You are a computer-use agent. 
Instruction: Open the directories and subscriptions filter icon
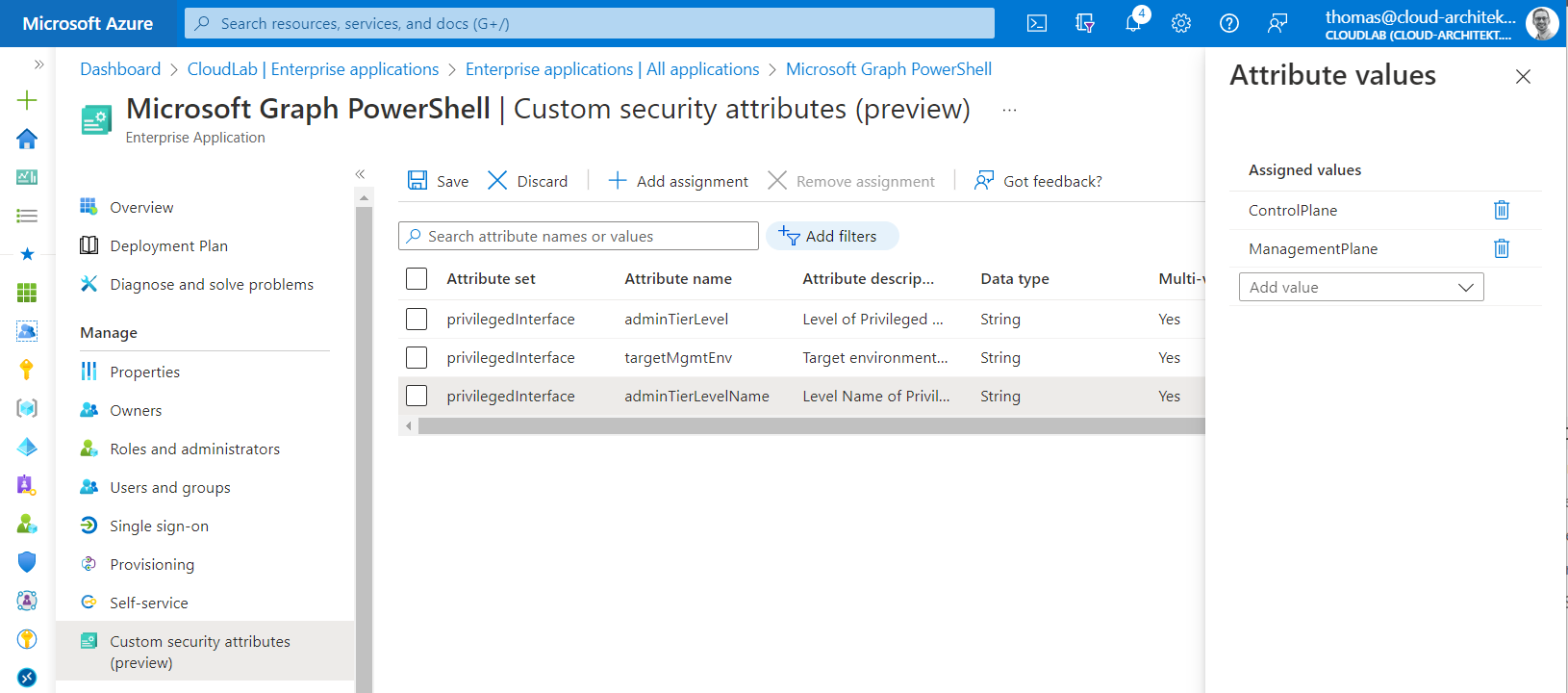click(1085, 23)
